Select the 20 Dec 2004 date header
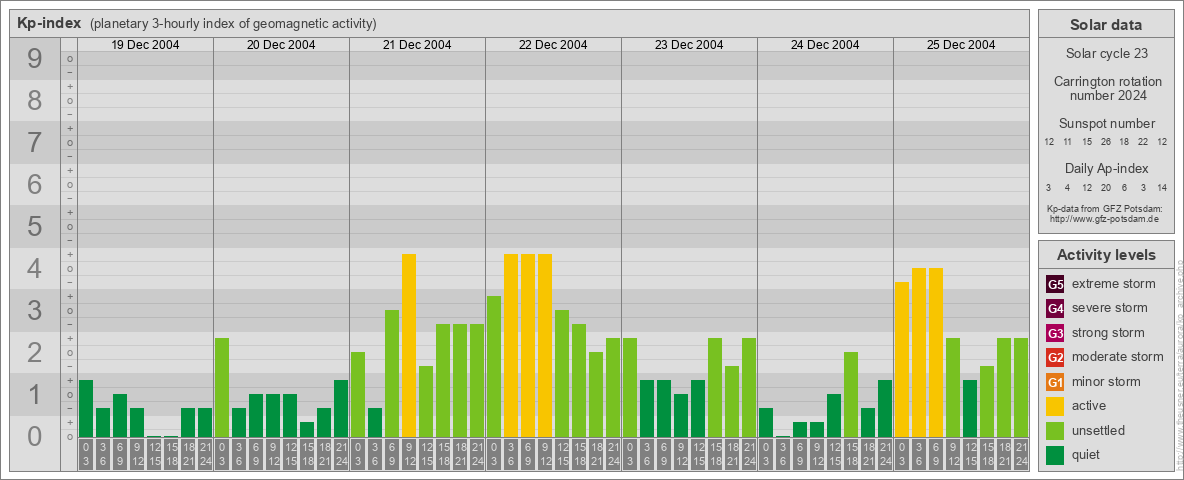The width and height of the screenshot is (1184, 480). (282, 45)
